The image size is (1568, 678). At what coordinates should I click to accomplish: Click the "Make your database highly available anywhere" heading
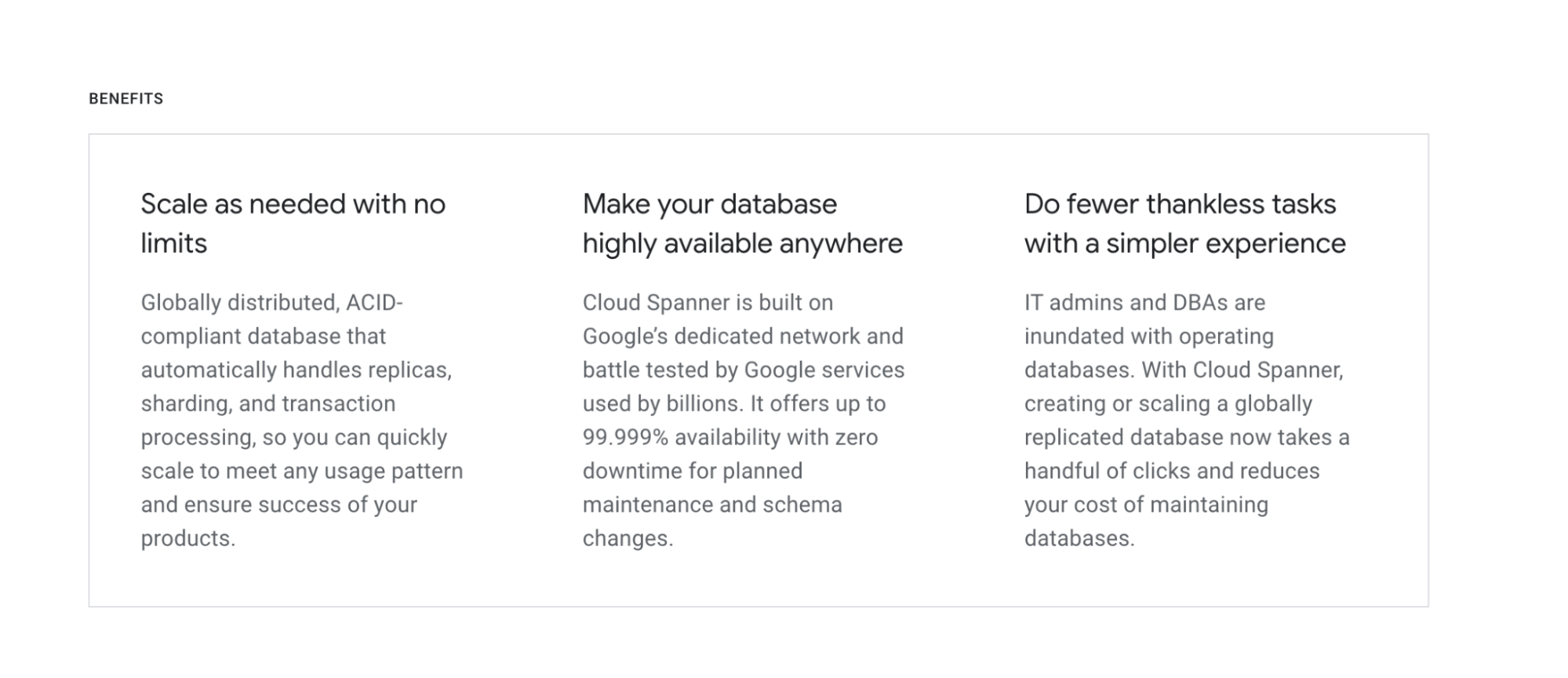pos(742,224)
